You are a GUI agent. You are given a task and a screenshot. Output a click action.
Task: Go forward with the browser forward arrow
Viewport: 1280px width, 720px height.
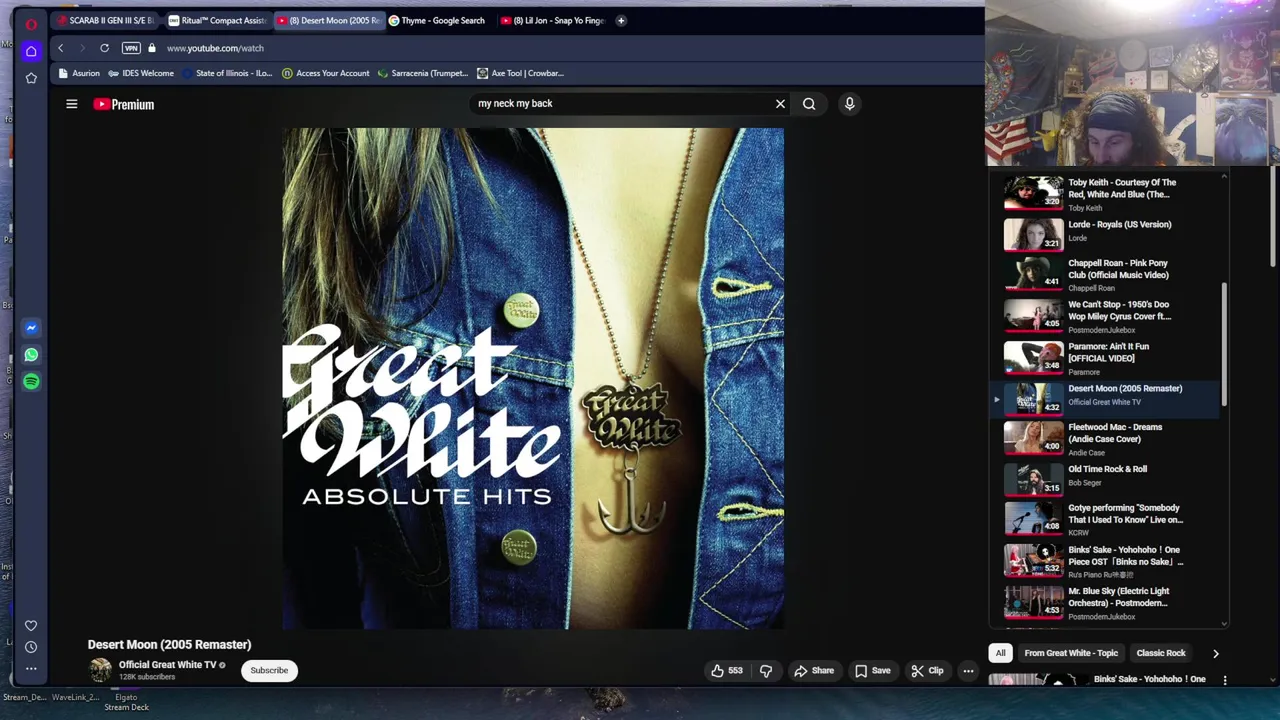(x=82, y=48)
